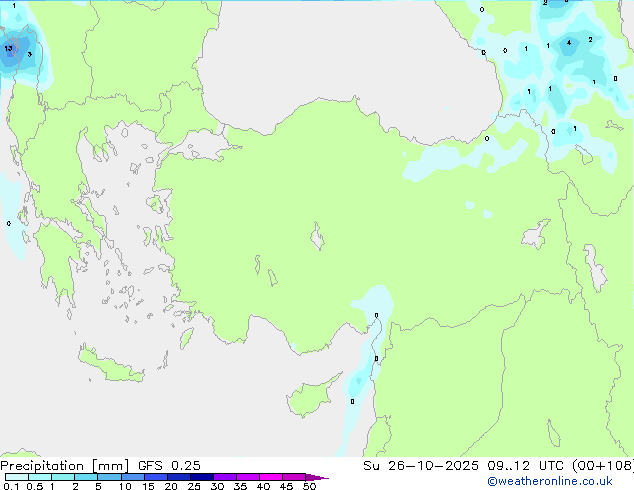Viewport: 634px width, 490px height.
Task: Click the 20–25 mm legend swatch
Action: coord(179,477)
